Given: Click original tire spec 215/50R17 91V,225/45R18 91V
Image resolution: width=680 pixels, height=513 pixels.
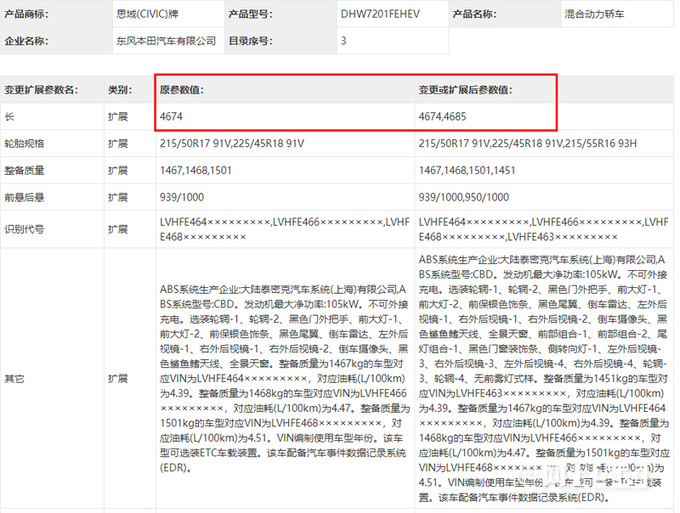Looking at the screenshot, I should tap(232, 144).
